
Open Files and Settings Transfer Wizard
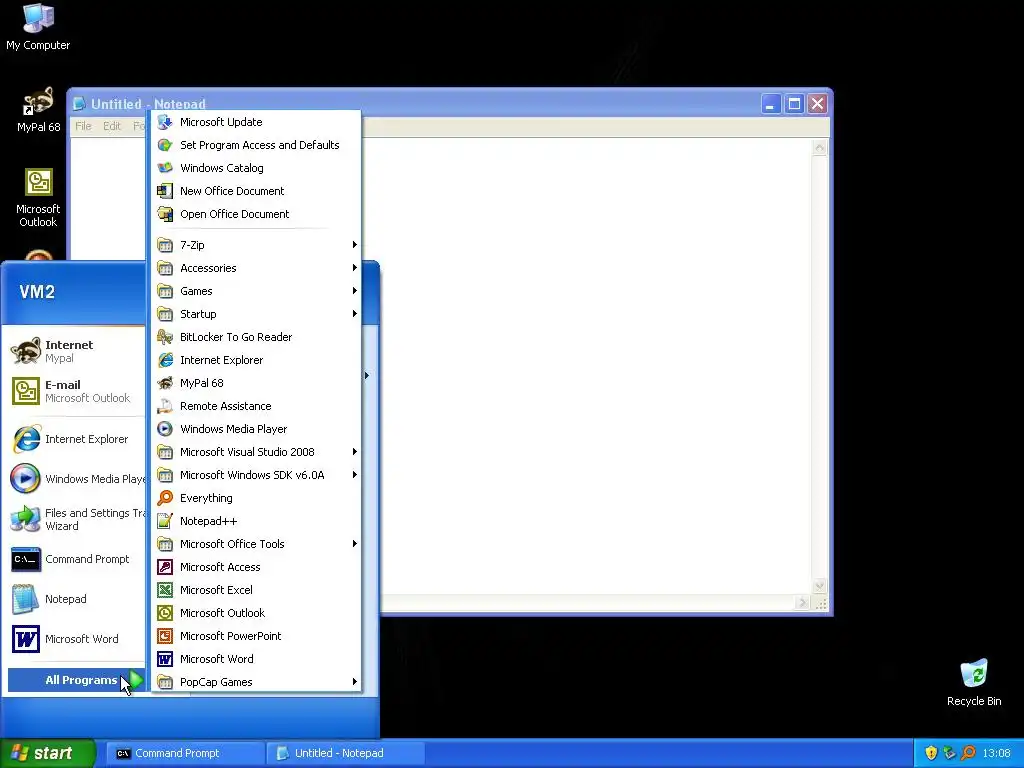[76, 519]
